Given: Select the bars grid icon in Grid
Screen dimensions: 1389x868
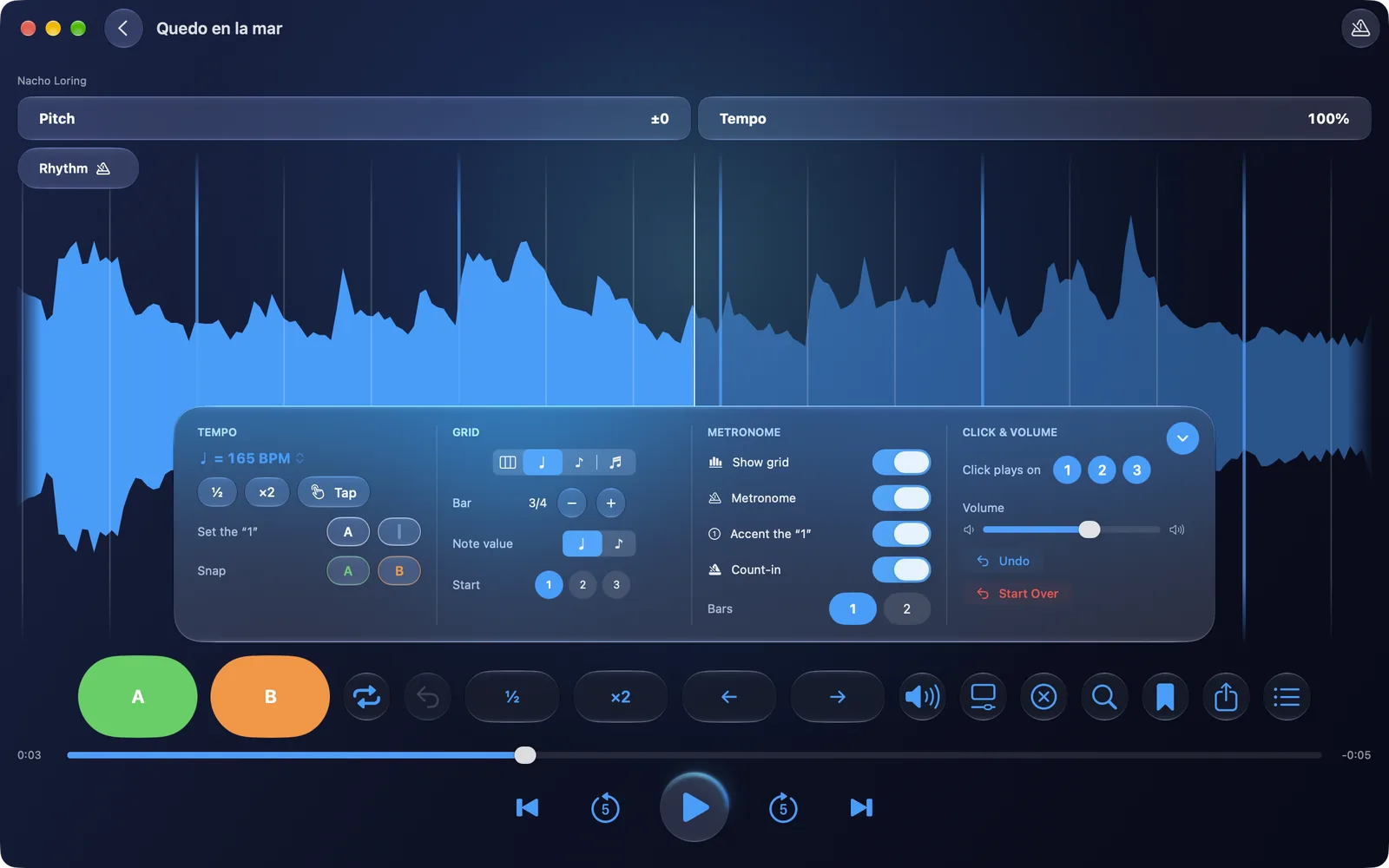Looking at the screenshot, I should tap(508, 462).
